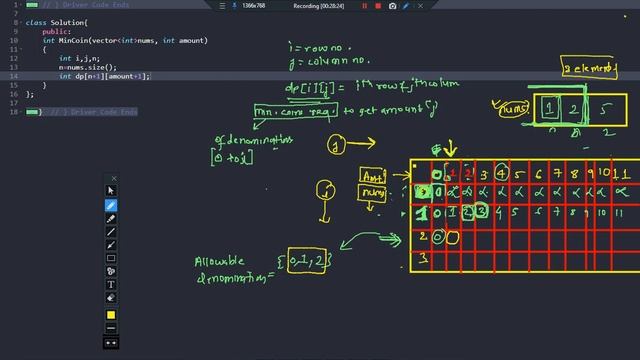Image resolution: width=640 pixels, height=360 pixels.
Task: Change the line thickness setting
Action: coord(111,328)
